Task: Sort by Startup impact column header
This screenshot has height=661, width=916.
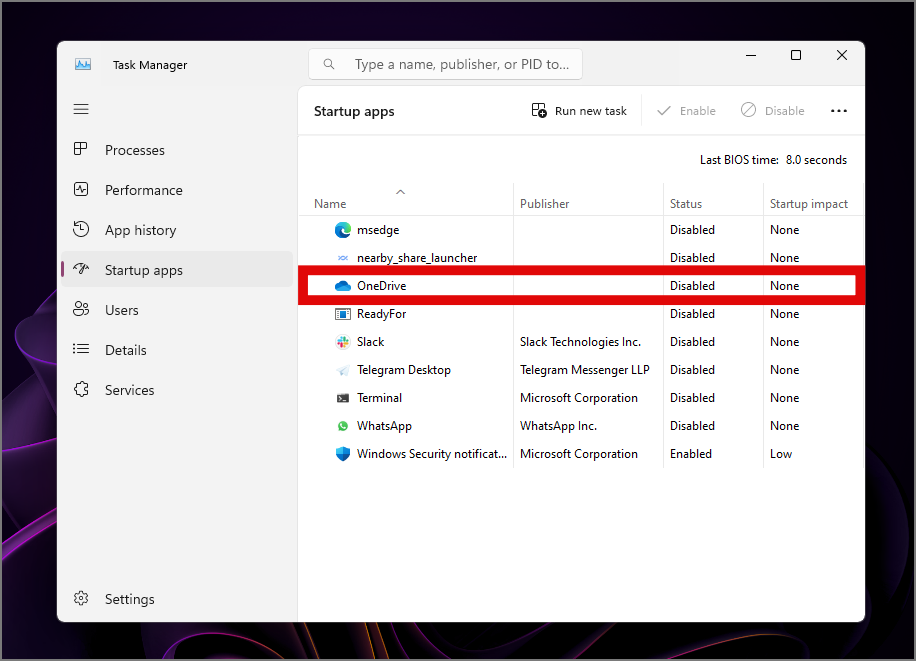Action: (x=809, y=203)
